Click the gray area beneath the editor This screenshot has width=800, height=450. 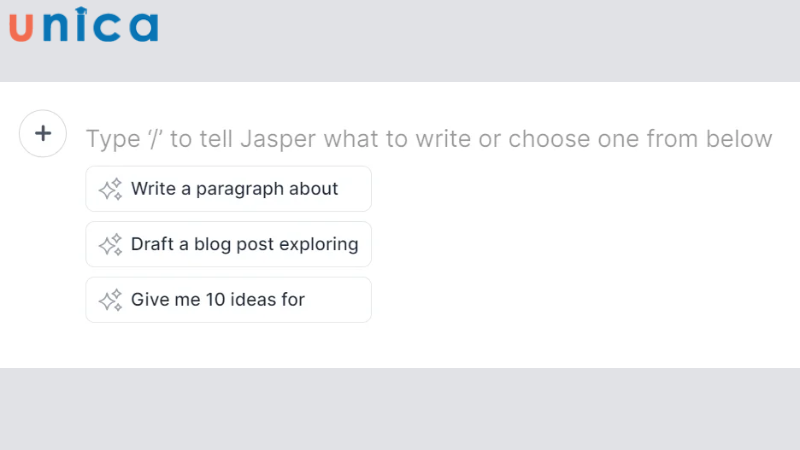400,410
